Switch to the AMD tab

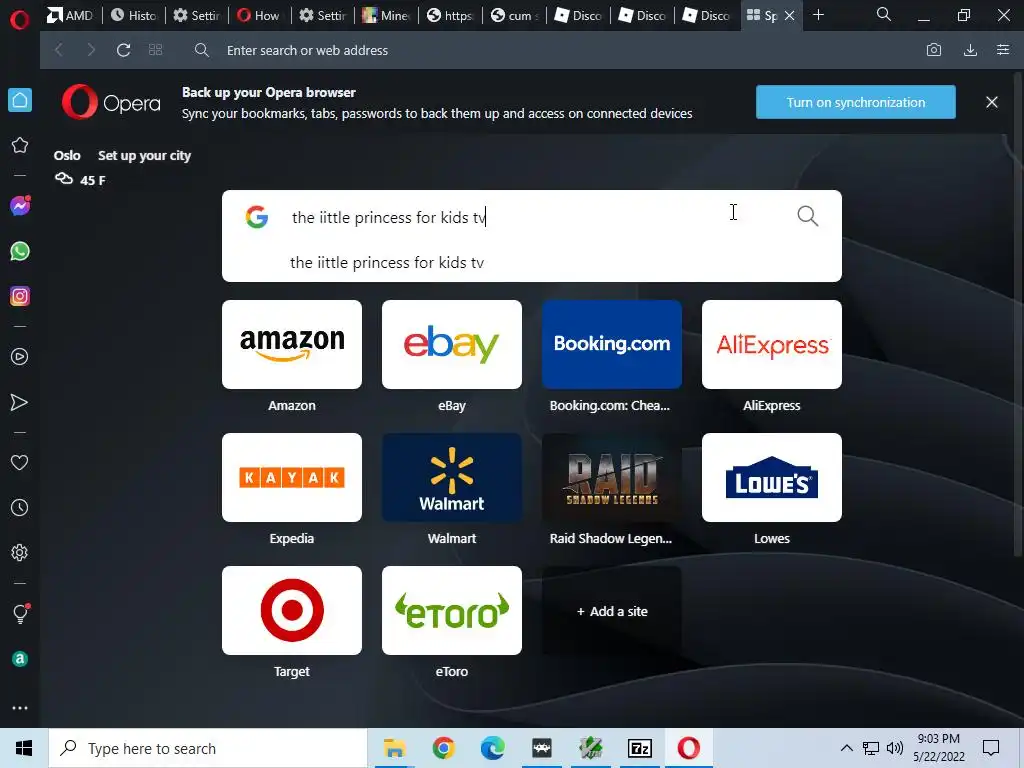tap(71, 15)
